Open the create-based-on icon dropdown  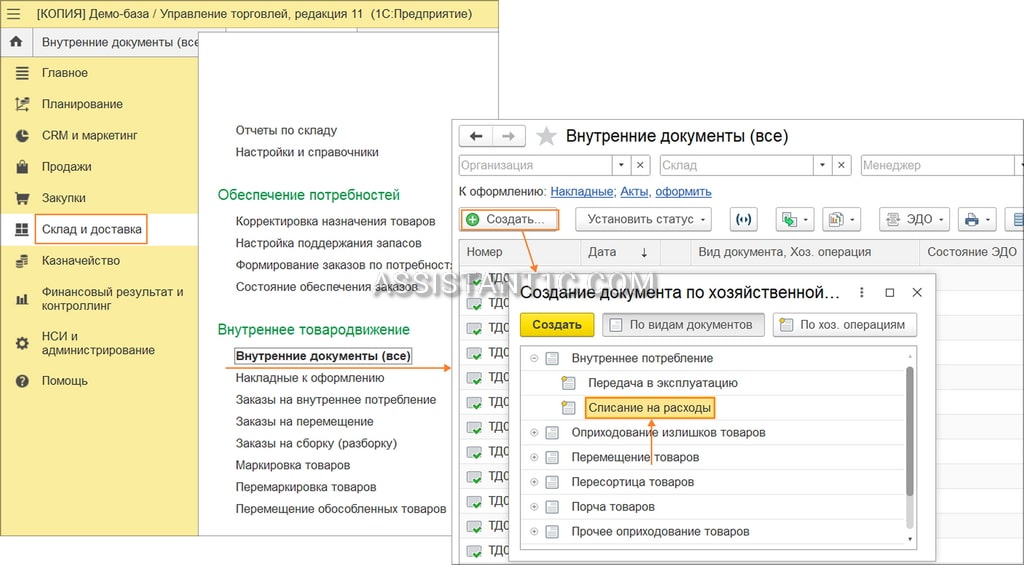pyautogui.click(x=795, y=219)
